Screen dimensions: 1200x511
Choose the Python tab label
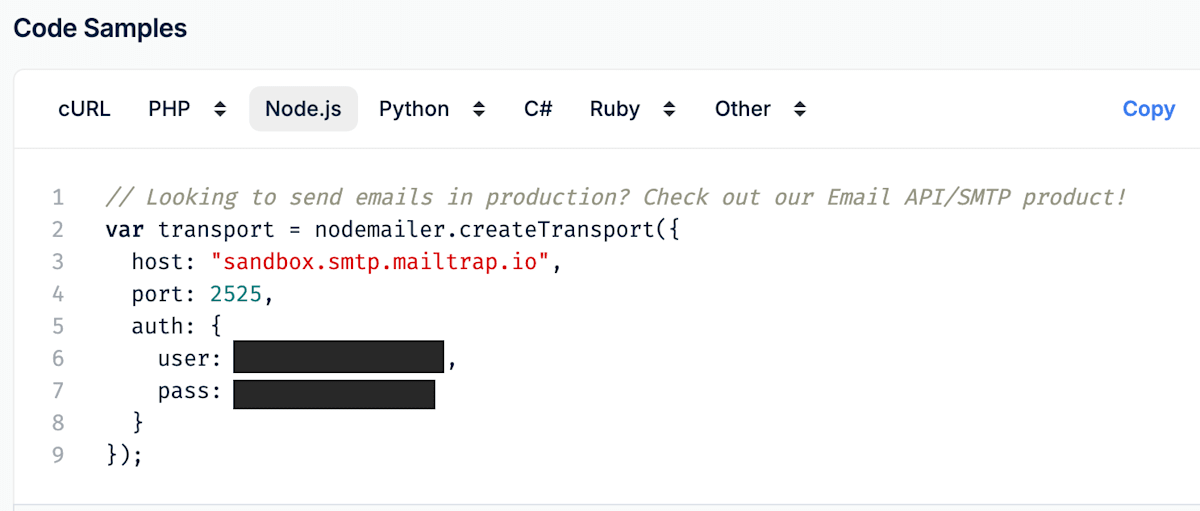pyautogui.click(x=414, y=109)
